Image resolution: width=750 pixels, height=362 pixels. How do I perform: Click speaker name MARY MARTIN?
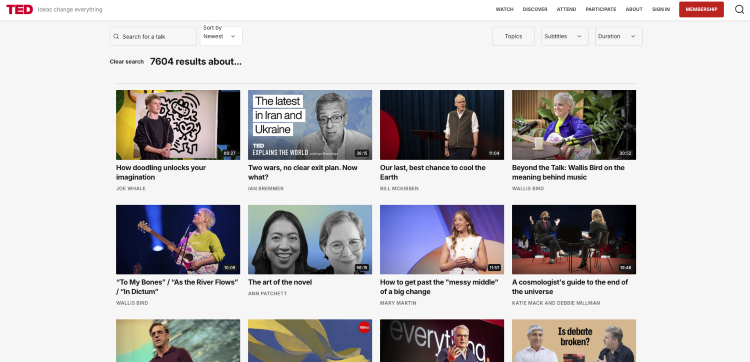(398, 303)
